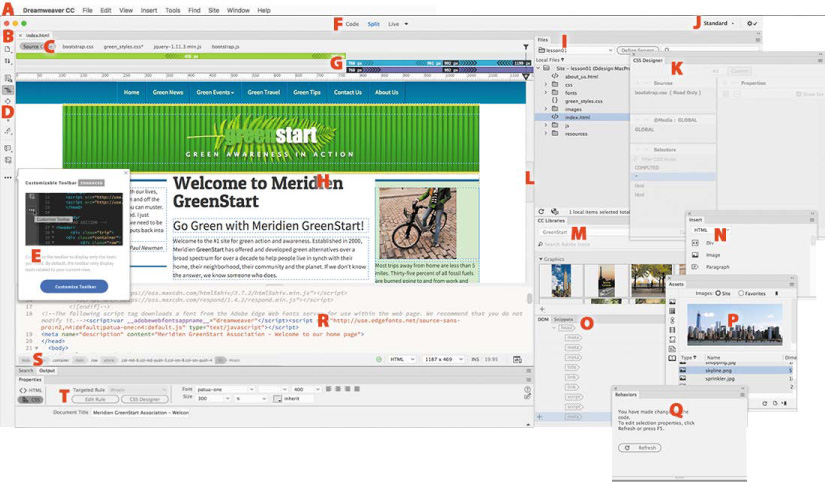Click the Open Documents toolbar icon

point(7,49)
